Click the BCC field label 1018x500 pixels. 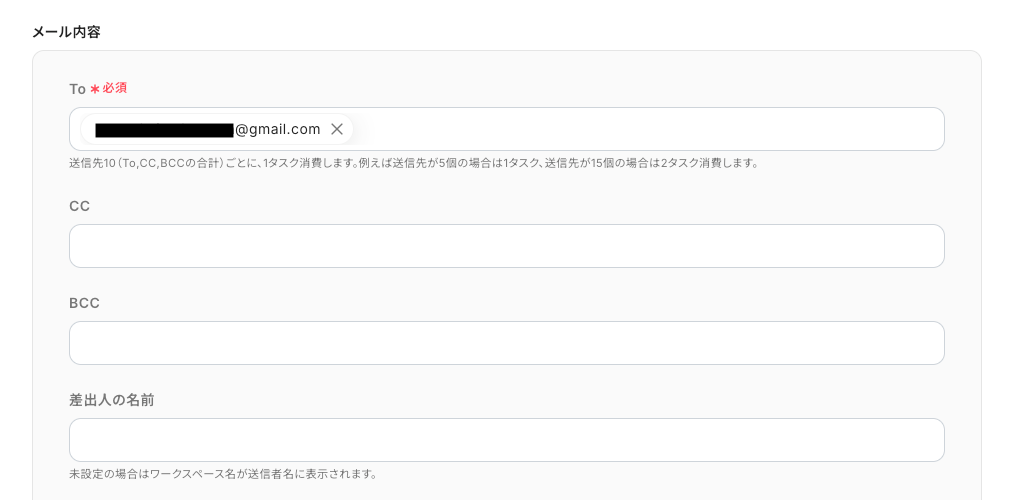tap(84, 303)
